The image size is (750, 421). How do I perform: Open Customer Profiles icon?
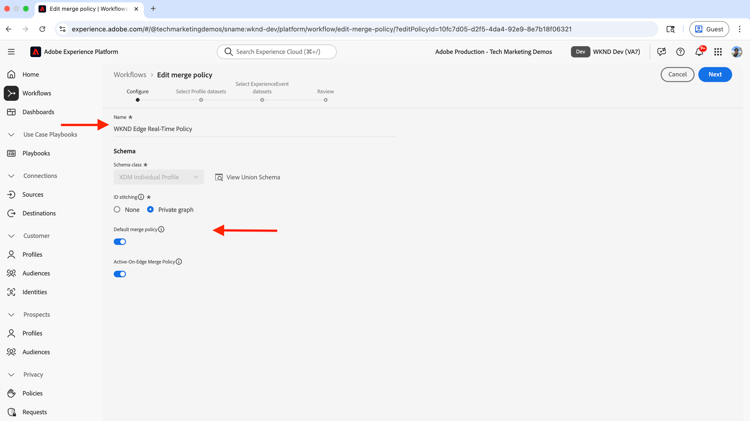click(x=11, y=255)
